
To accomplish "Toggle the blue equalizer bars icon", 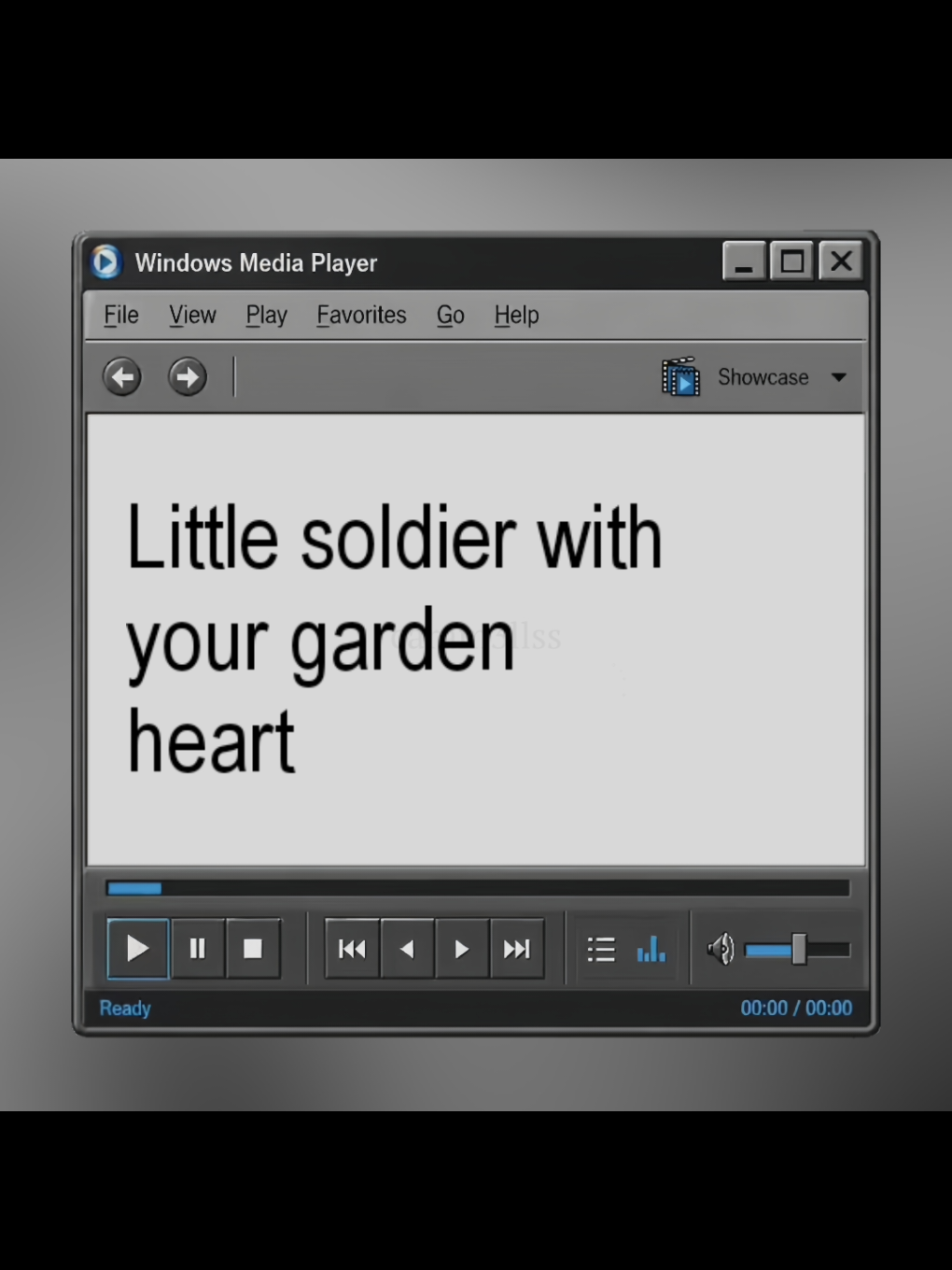I will (651, 949).
